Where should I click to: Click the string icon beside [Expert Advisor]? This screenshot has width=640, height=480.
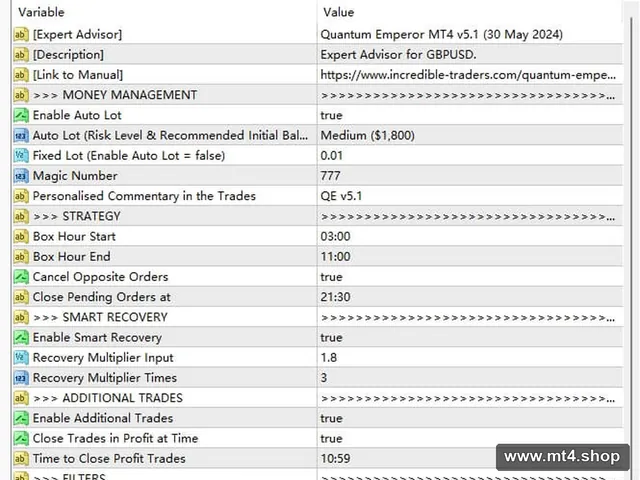(20, 34)
